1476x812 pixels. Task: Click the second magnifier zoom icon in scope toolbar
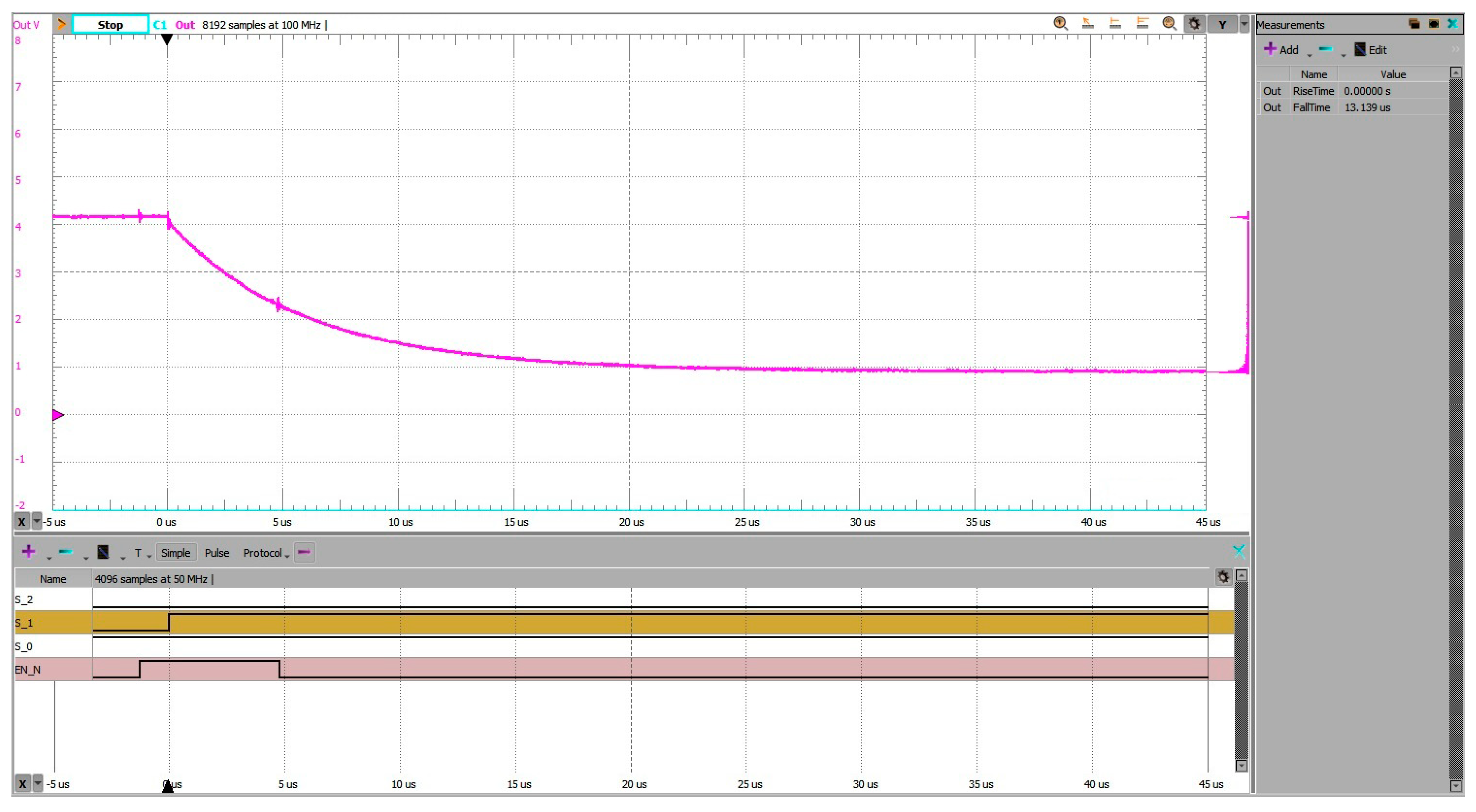1169,24
